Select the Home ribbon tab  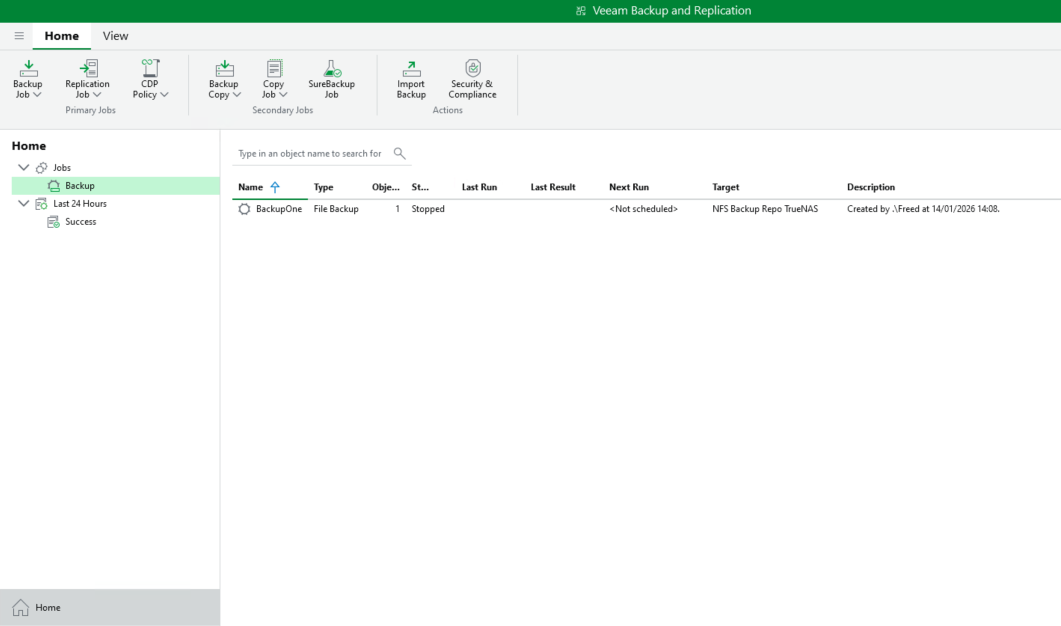point(61,36)
